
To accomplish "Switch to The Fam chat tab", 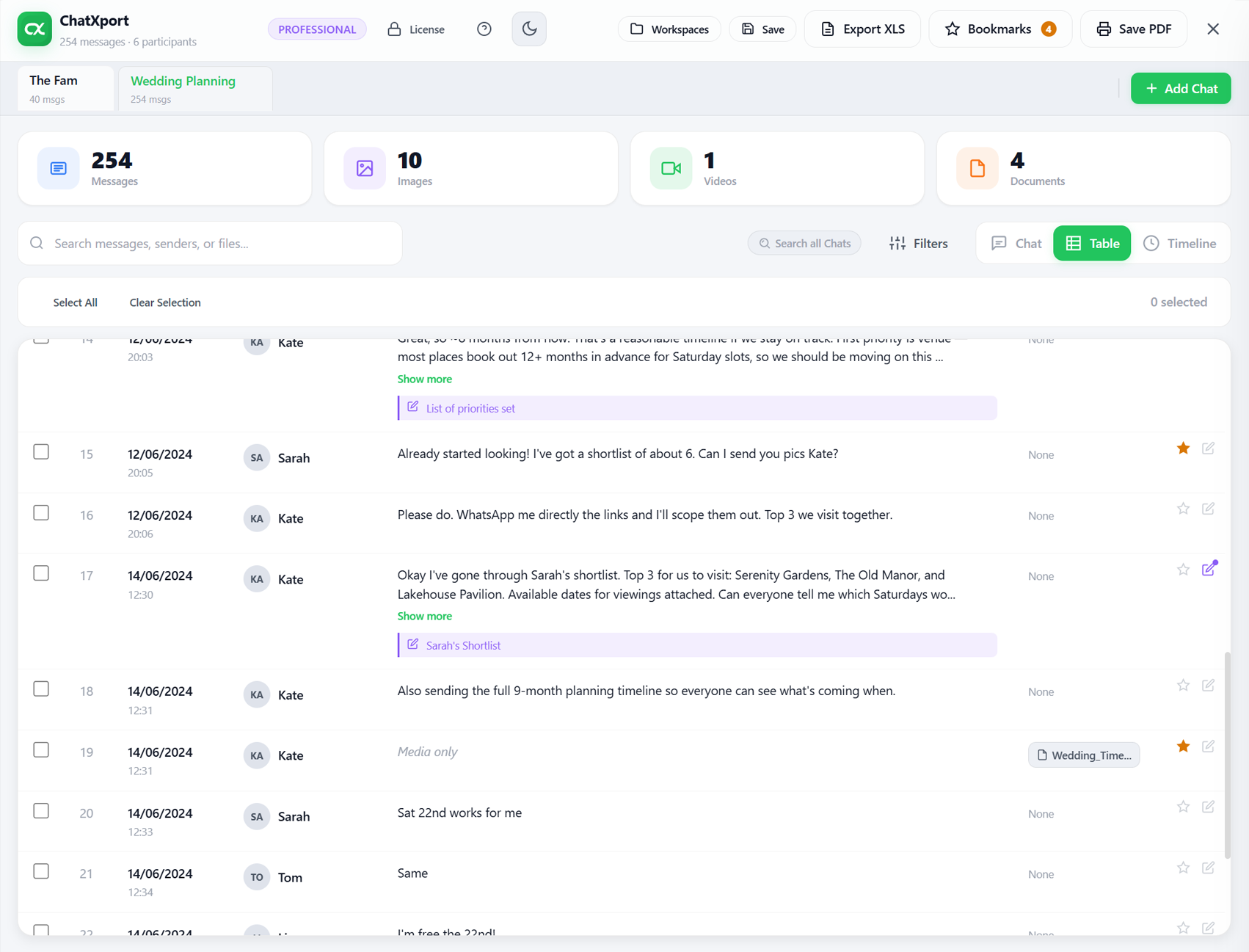I will [66, 88].
